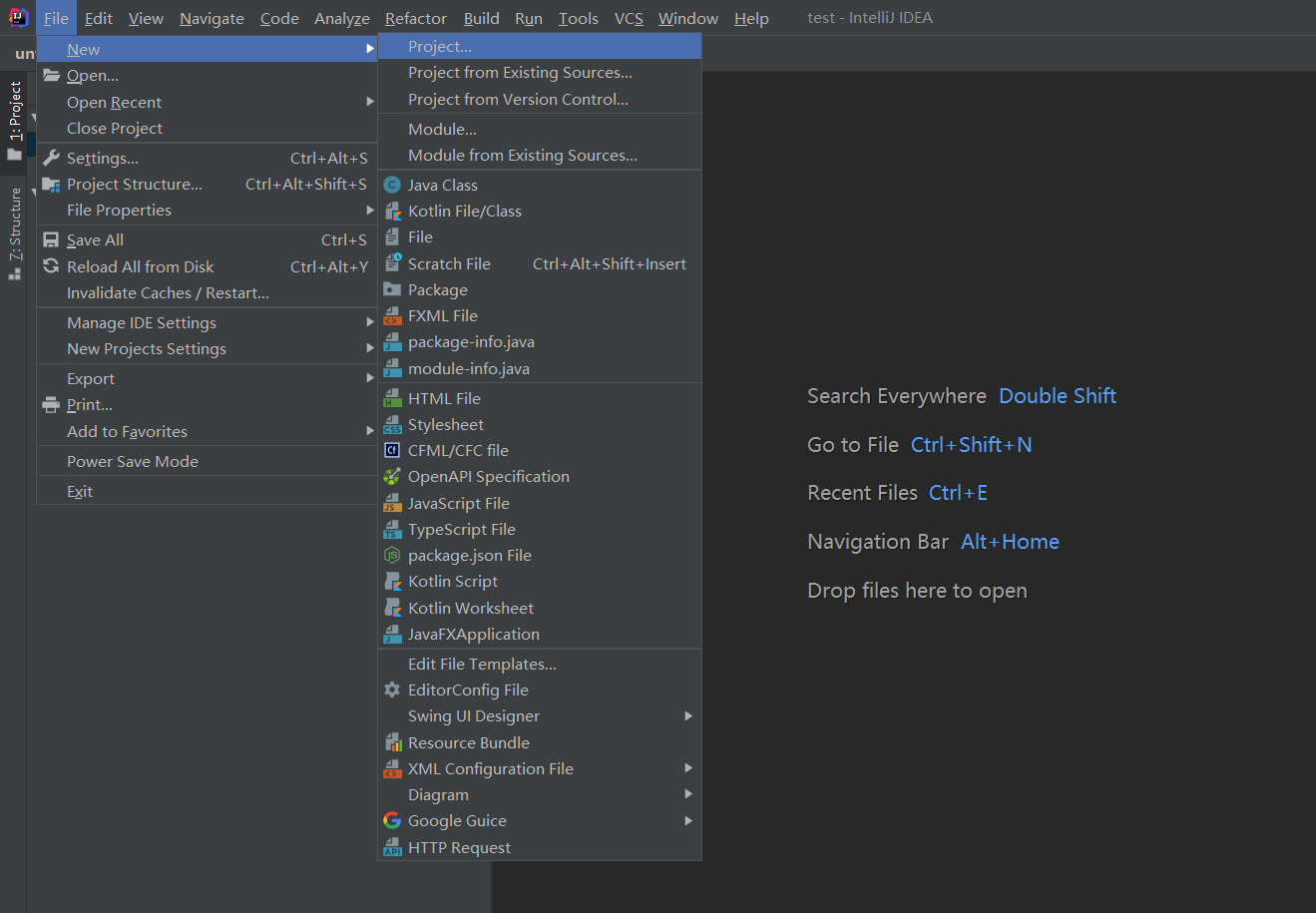The image size is (1316, 913).
Task: Click the module-info.java icon
Action: 392,368
